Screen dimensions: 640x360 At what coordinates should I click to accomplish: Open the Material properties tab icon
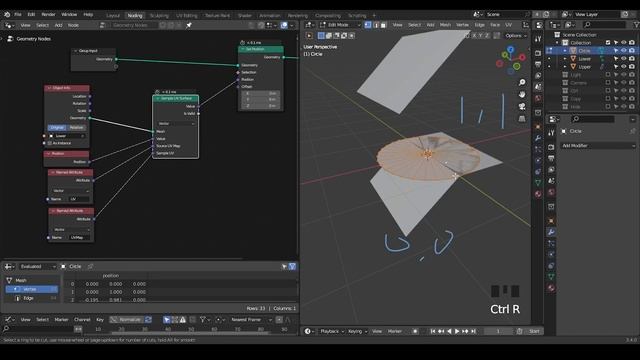point(551,288)
